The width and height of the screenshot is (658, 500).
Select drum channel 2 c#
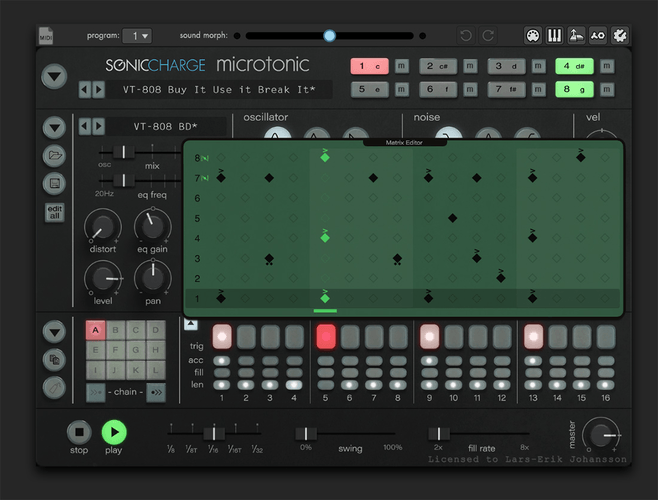pyautogui.click(x=438, y=66)
